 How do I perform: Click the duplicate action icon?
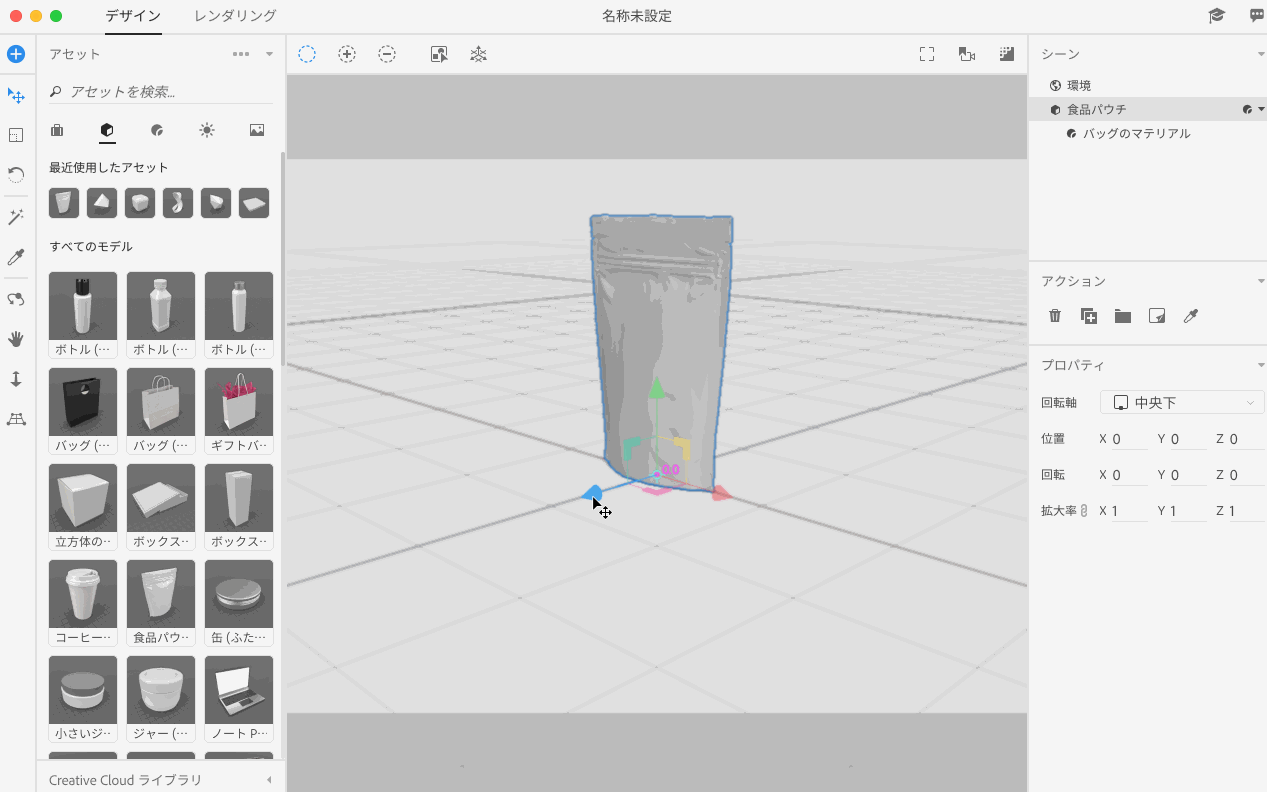[x=1089, y=316]
